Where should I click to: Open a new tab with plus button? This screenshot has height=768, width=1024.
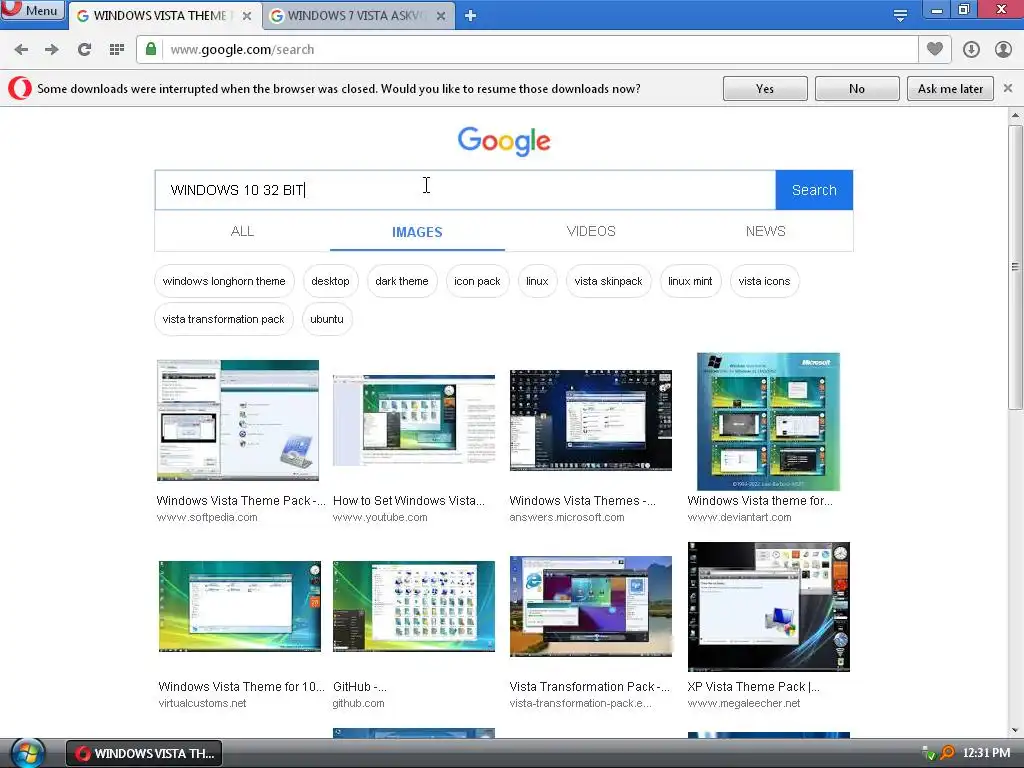(x=470, y=16)
